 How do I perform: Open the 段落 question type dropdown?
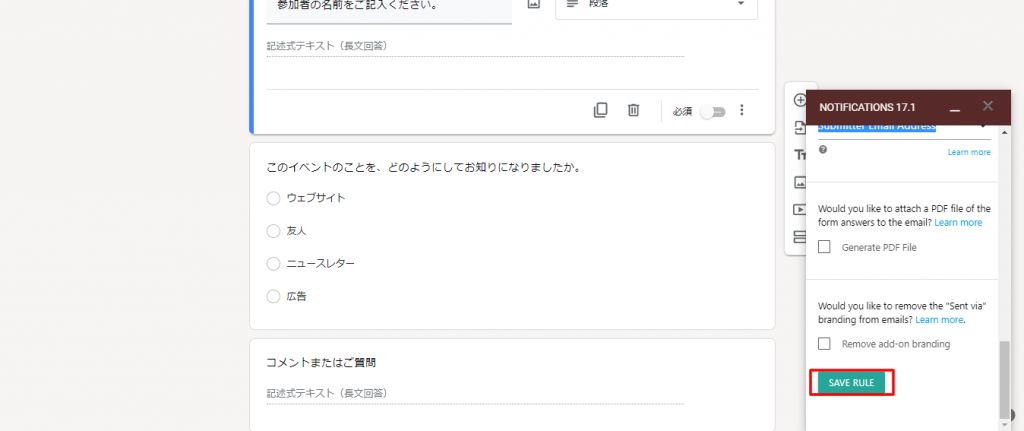coord(656,5)
